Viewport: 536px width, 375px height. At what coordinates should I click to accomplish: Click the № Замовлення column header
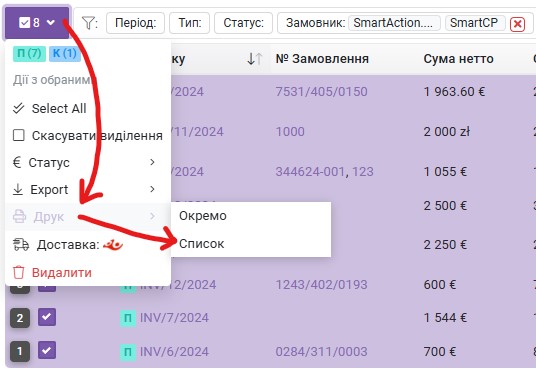pos(322,59)
